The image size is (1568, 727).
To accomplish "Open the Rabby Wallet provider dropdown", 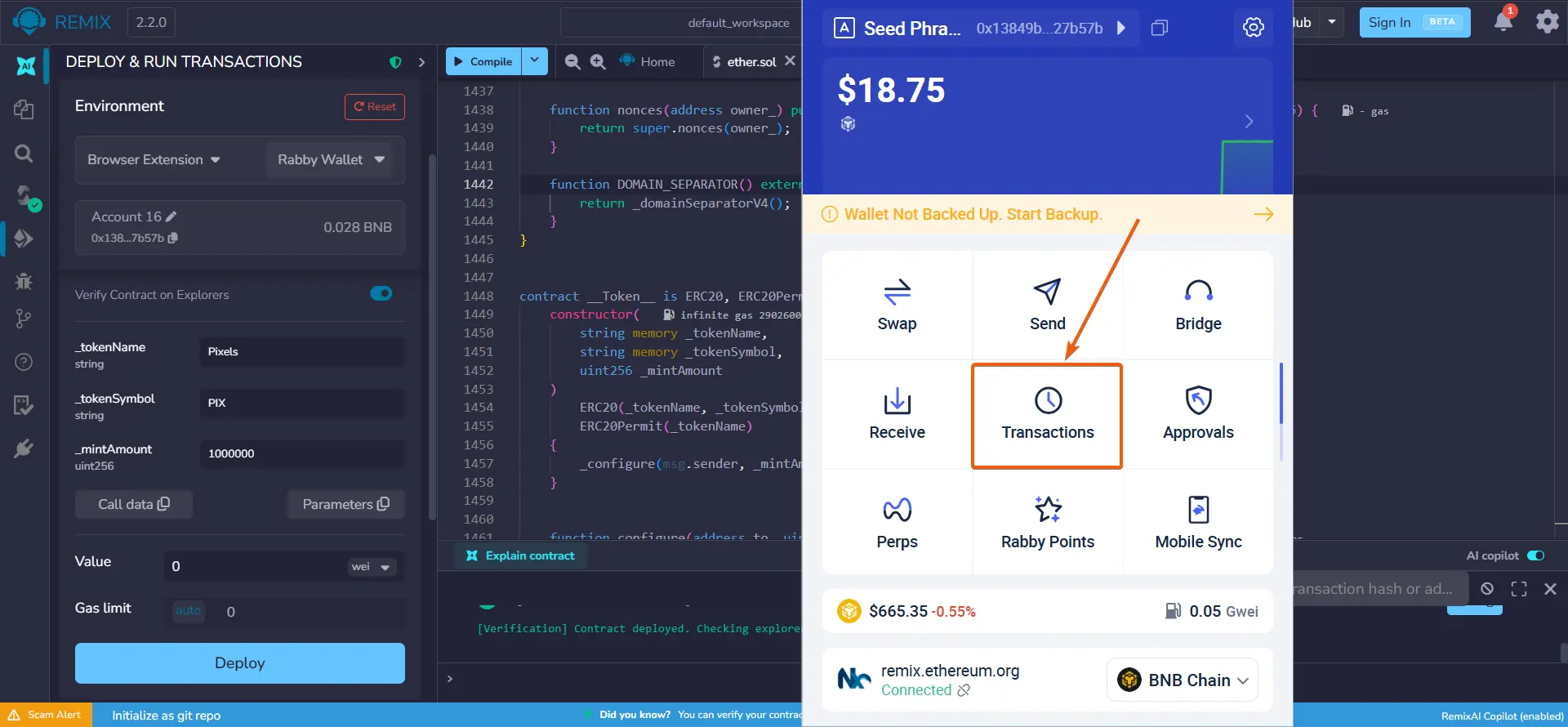I will [331, 159].
